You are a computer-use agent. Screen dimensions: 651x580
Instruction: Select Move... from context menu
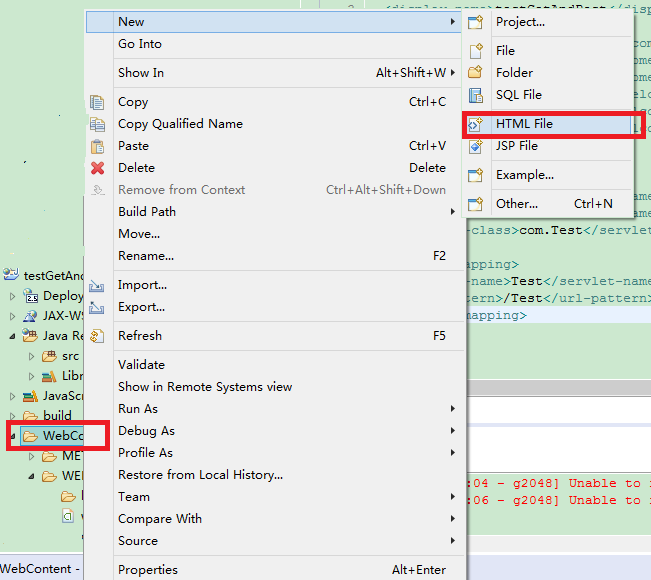(x=274, y=234)
